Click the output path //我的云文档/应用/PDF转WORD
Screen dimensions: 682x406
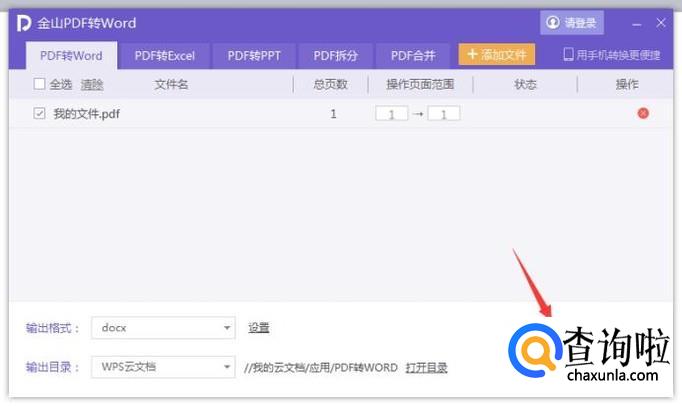click(321, 368)
